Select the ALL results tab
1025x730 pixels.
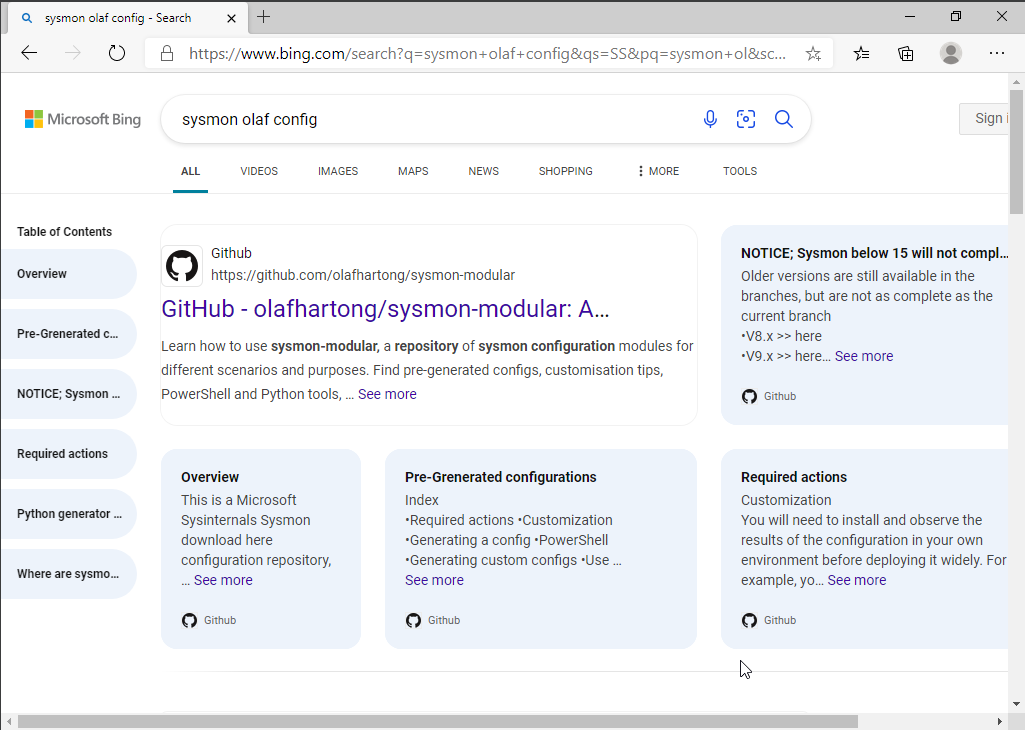pos(190,171)
